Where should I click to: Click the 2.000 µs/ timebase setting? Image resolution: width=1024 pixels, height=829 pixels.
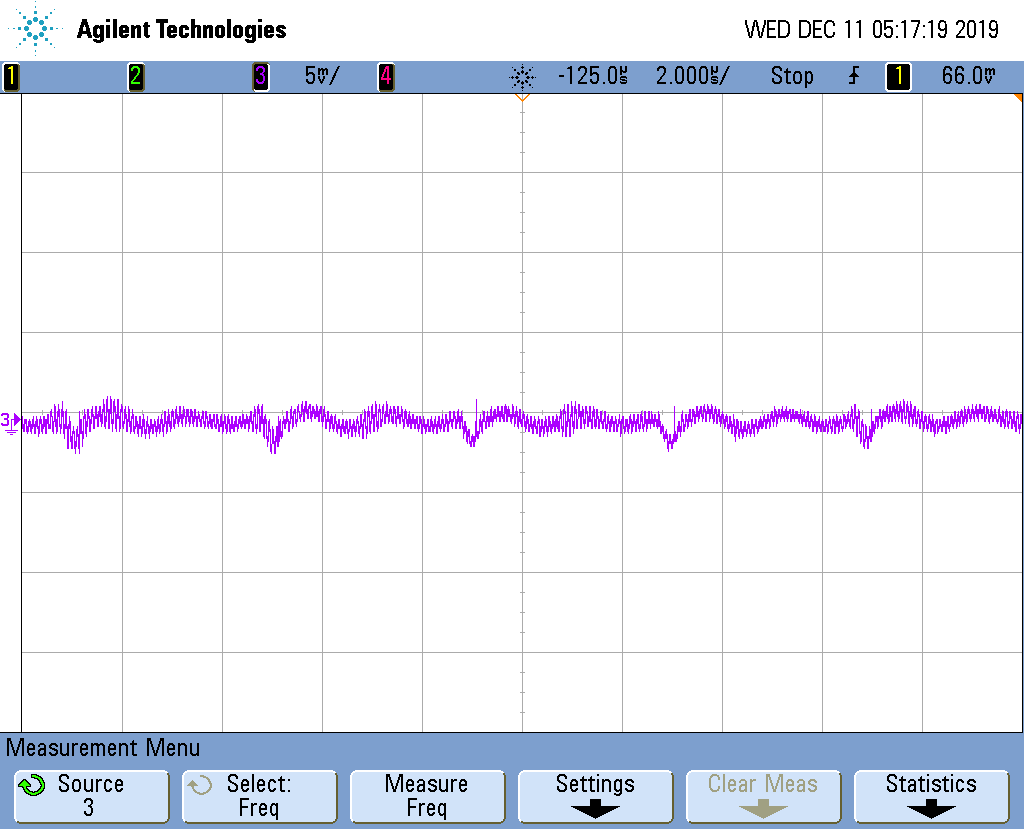[692, 76]
